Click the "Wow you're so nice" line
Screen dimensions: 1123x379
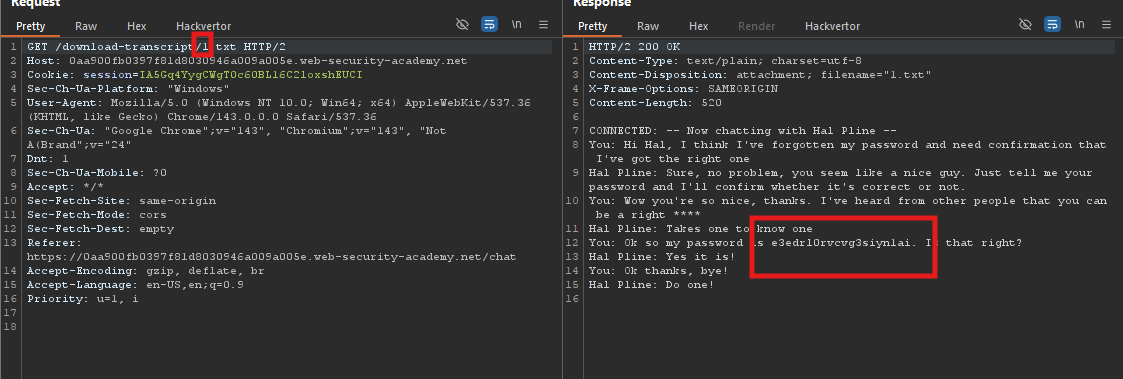tap(848, 208)
